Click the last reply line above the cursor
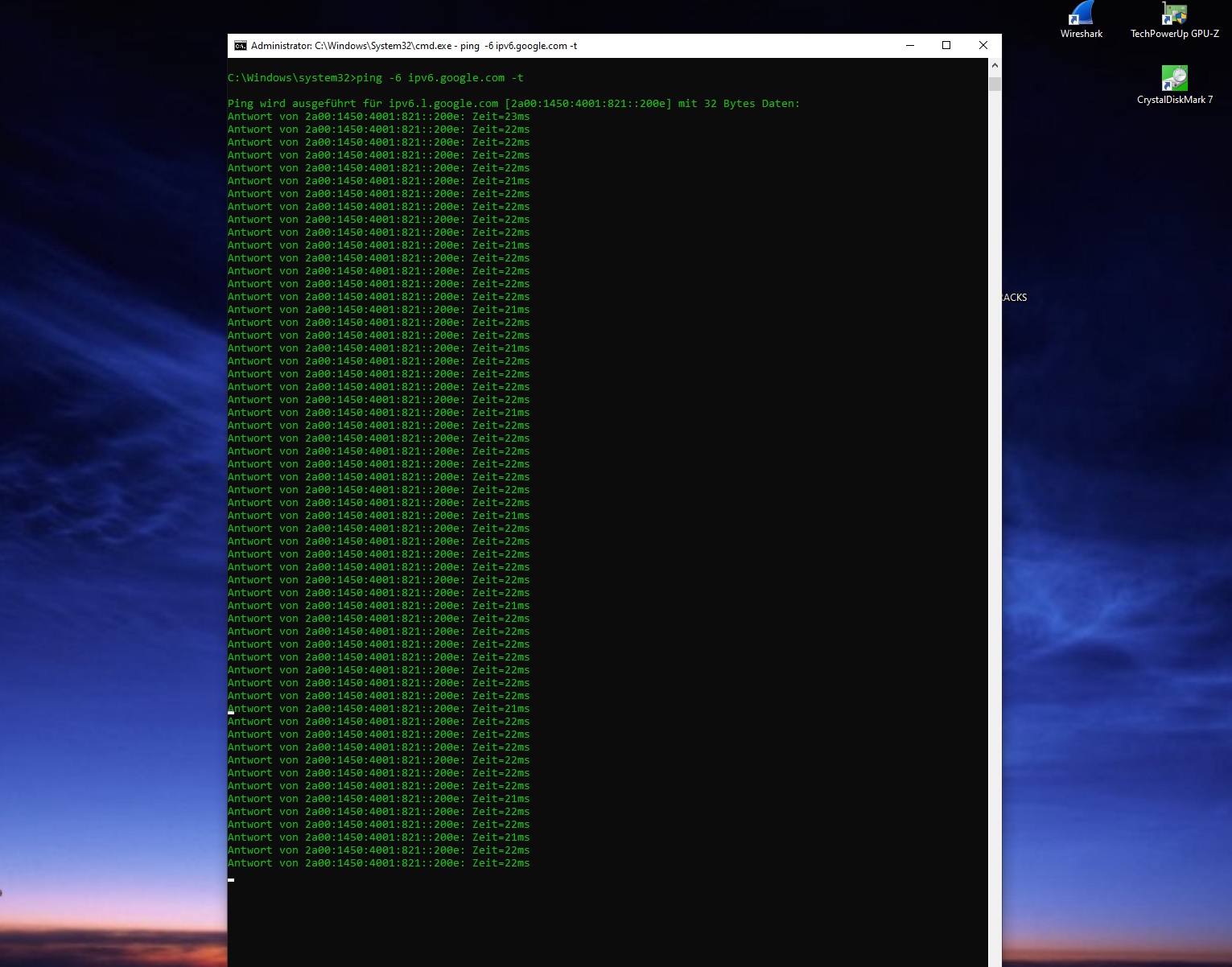Screen dimensions: 1232x967 379,863
